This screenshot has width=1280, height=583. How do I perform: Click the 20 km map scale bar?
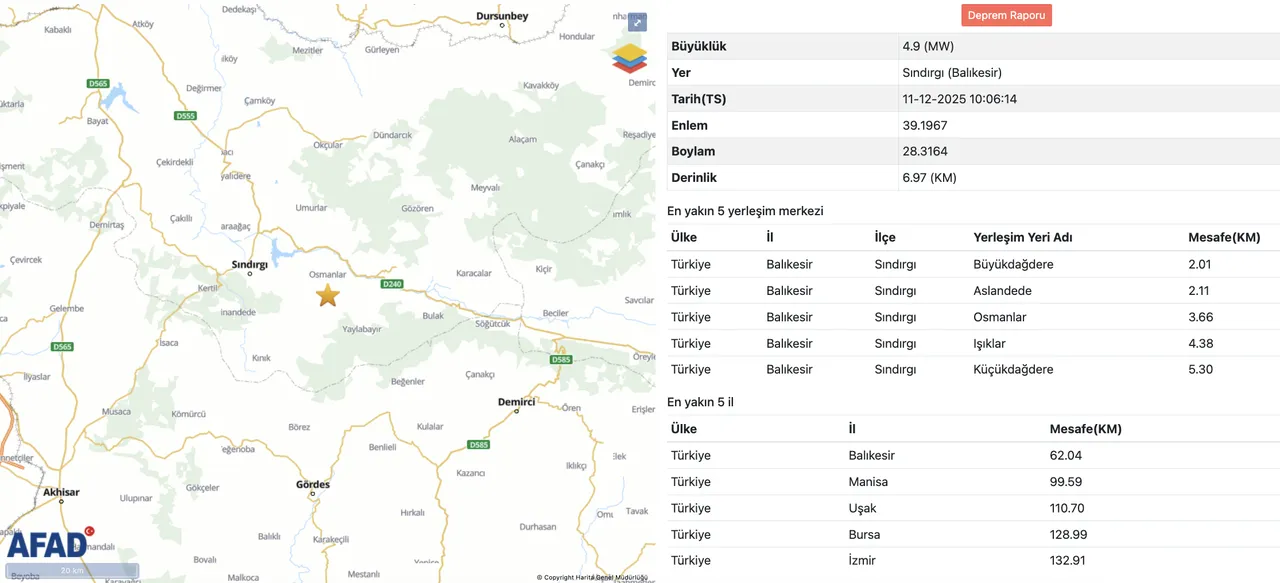[x=73, y=570]
